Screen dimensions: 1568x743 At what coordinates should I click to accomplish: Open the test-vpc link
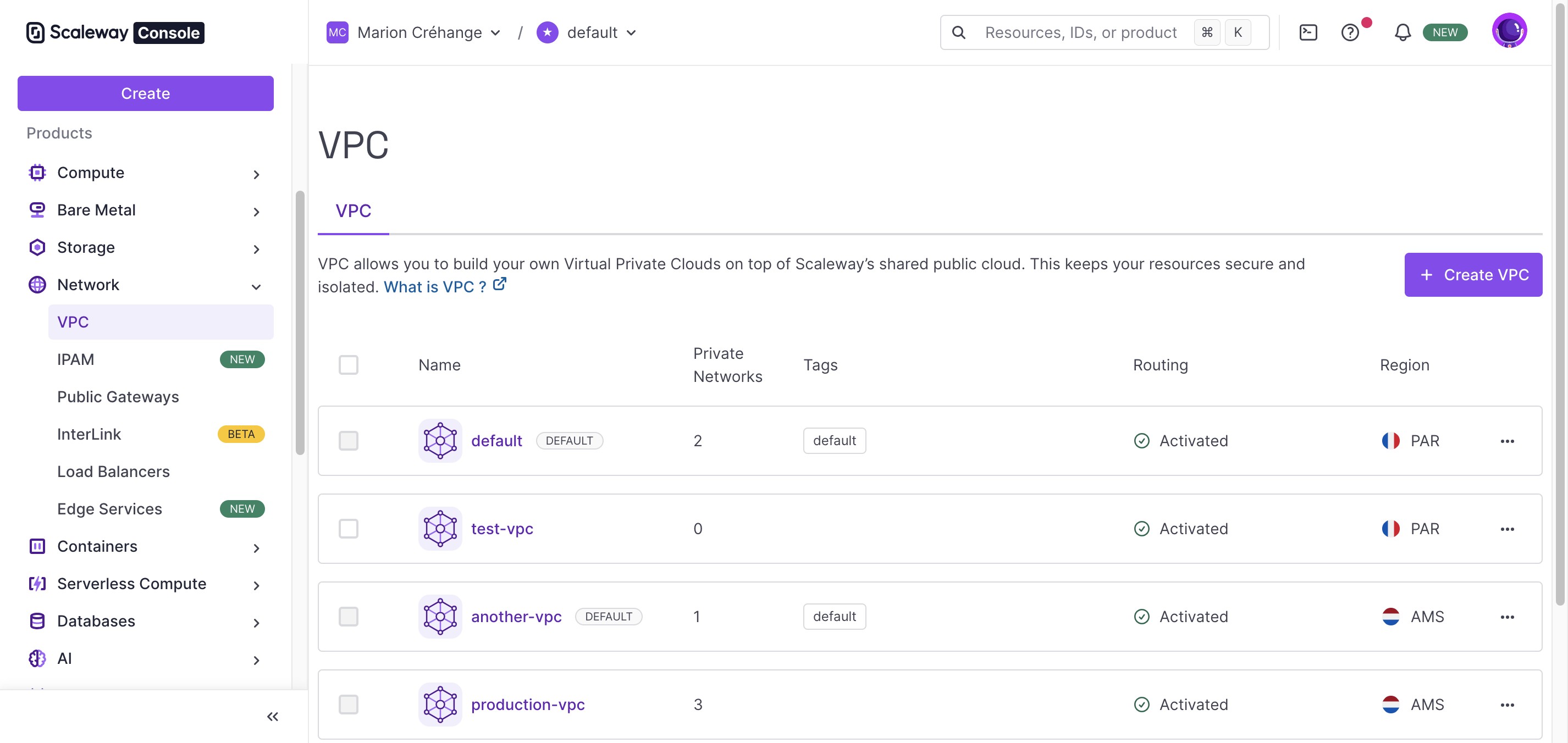coord(502,529)
